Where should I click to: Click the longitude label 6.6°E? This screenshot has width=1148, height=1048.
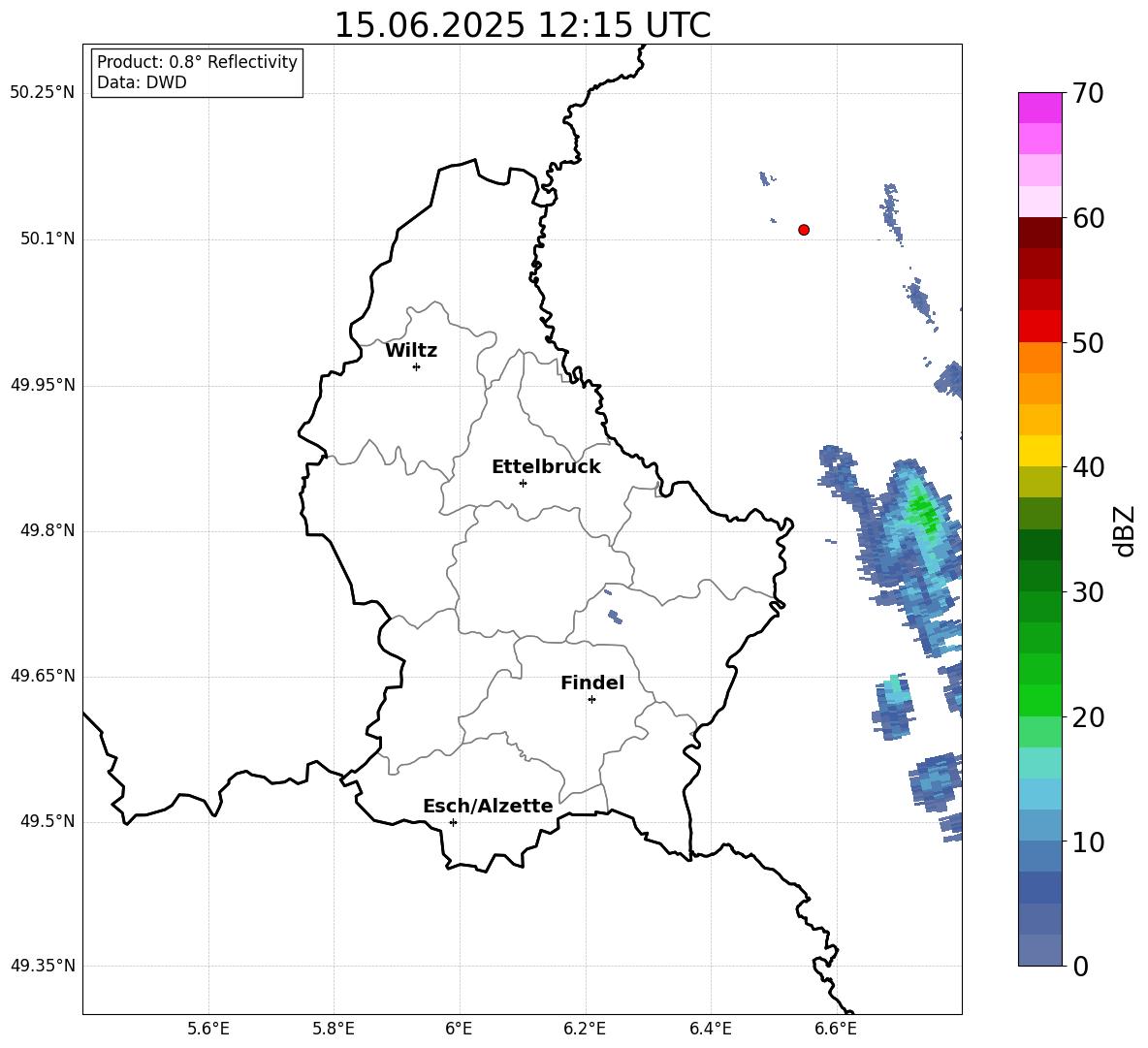(x=836, y=1029)
